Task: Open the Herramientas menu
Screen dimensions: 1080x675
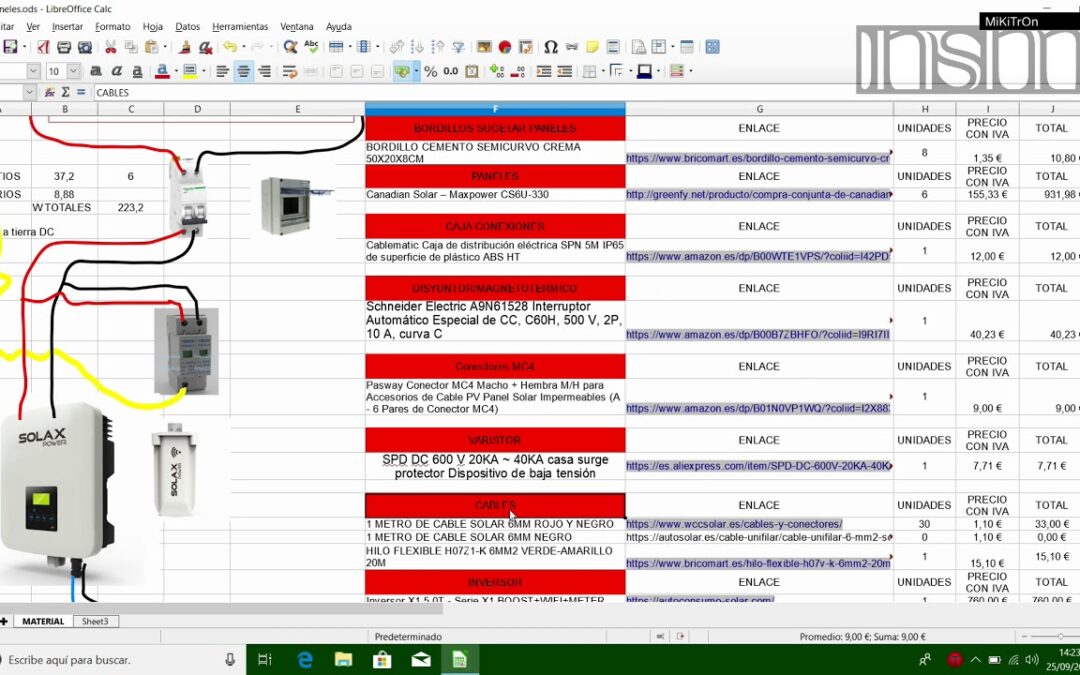Action: tap(240, 26)
